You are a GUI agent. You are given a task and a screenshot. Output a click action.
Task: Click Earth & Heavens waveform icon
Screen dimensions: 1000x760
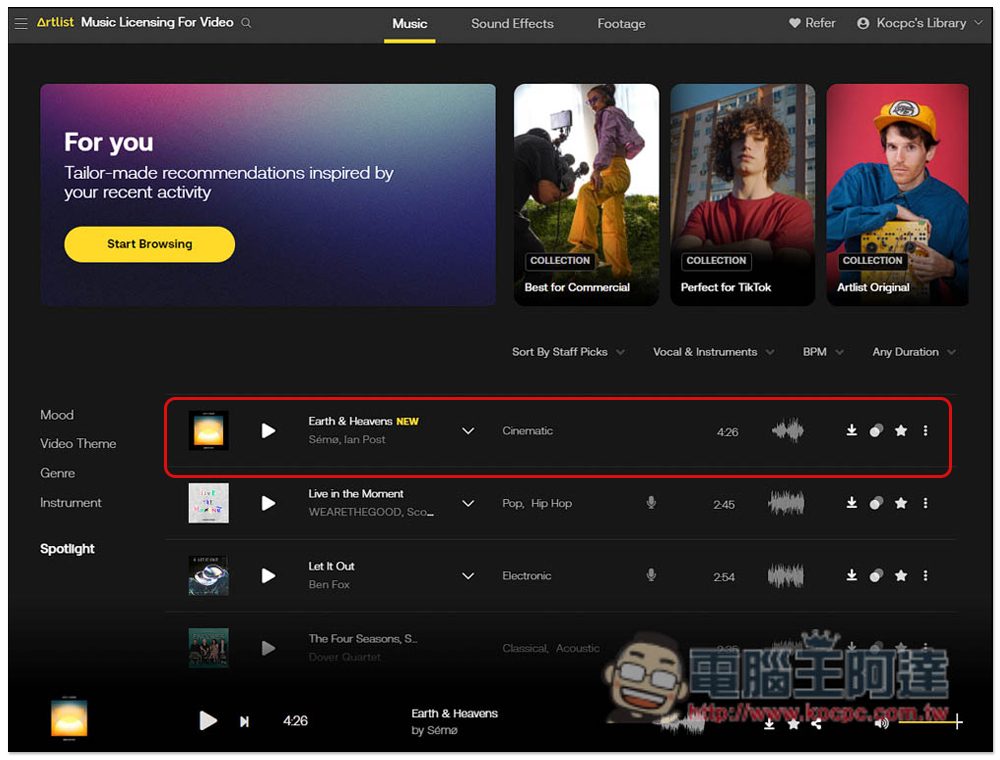point(787,431)
